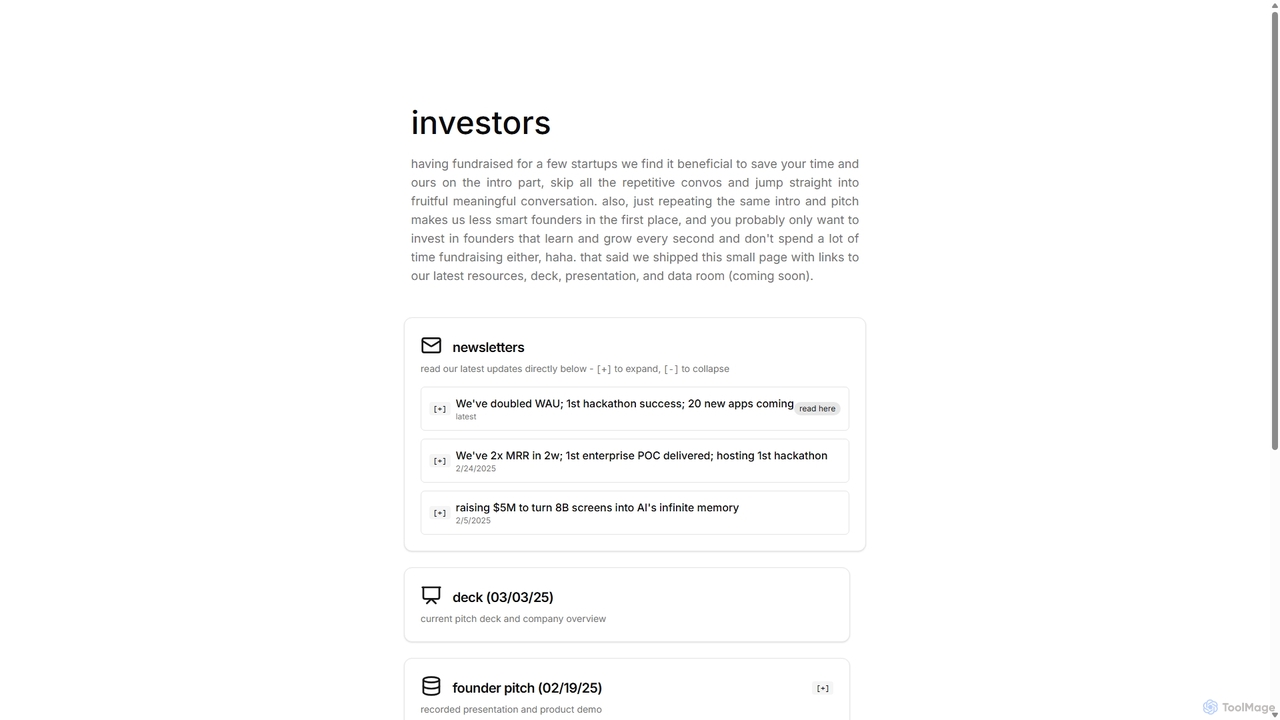The image size is (1280, 720).
Task: Click the 'investors' page title
Action: (481, 122)
